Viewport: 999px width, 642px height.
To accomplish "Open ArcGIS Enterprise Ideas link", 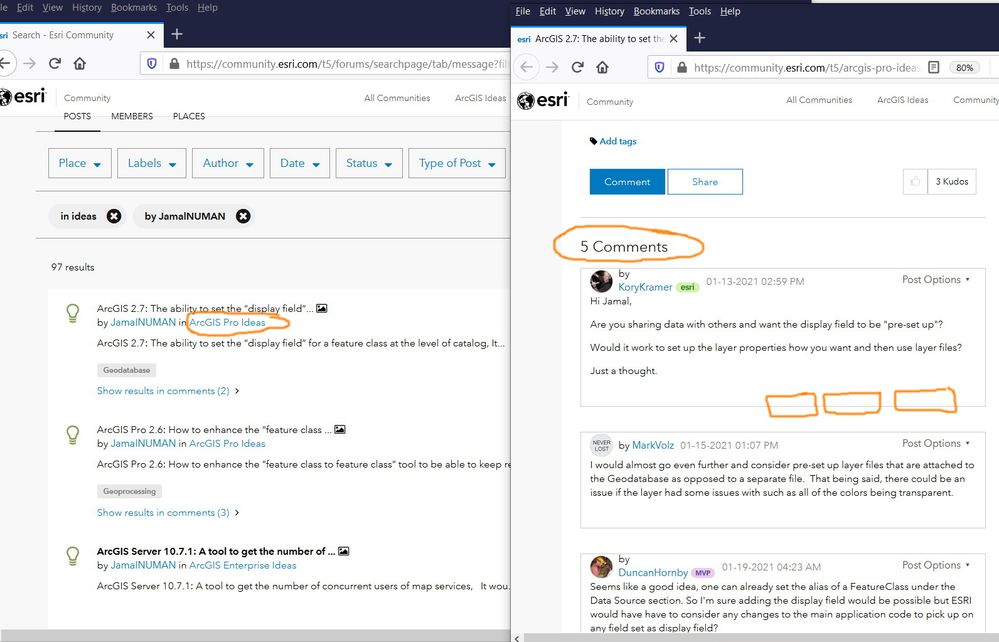I will (243, 565).
